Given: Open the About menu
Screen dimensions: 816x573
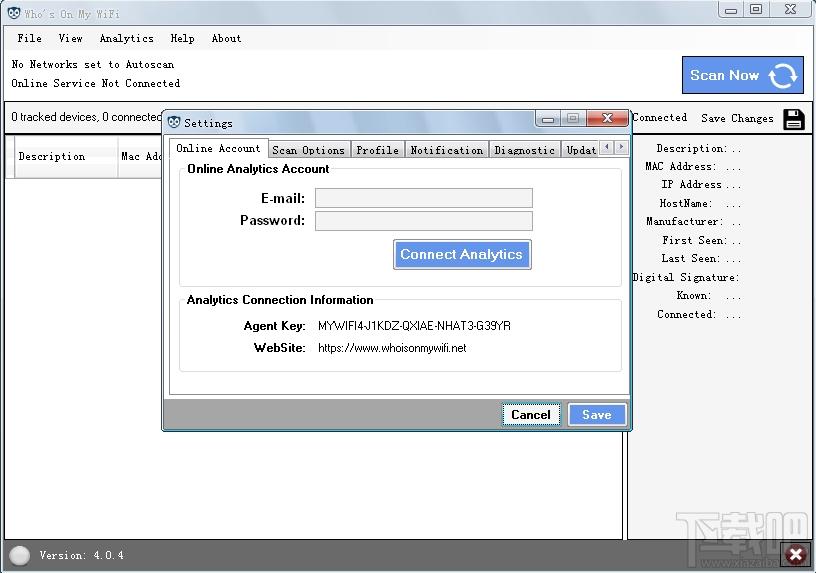Looking at the screenshot, I should (x=226, y=38).
